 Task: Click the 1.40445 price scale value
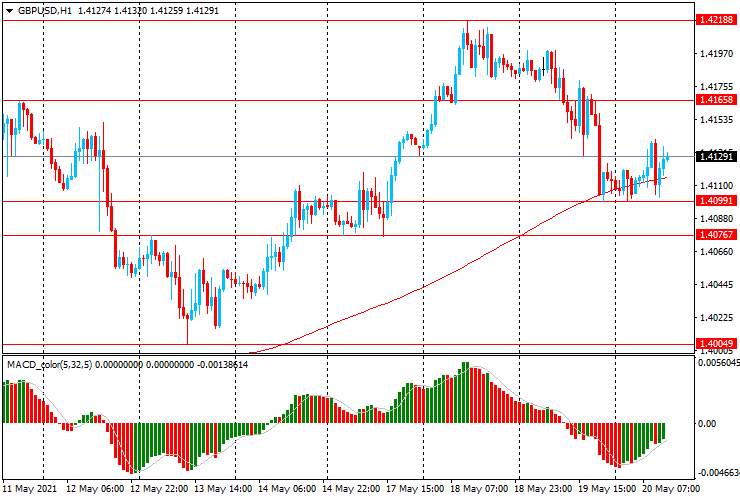[717, 285]
